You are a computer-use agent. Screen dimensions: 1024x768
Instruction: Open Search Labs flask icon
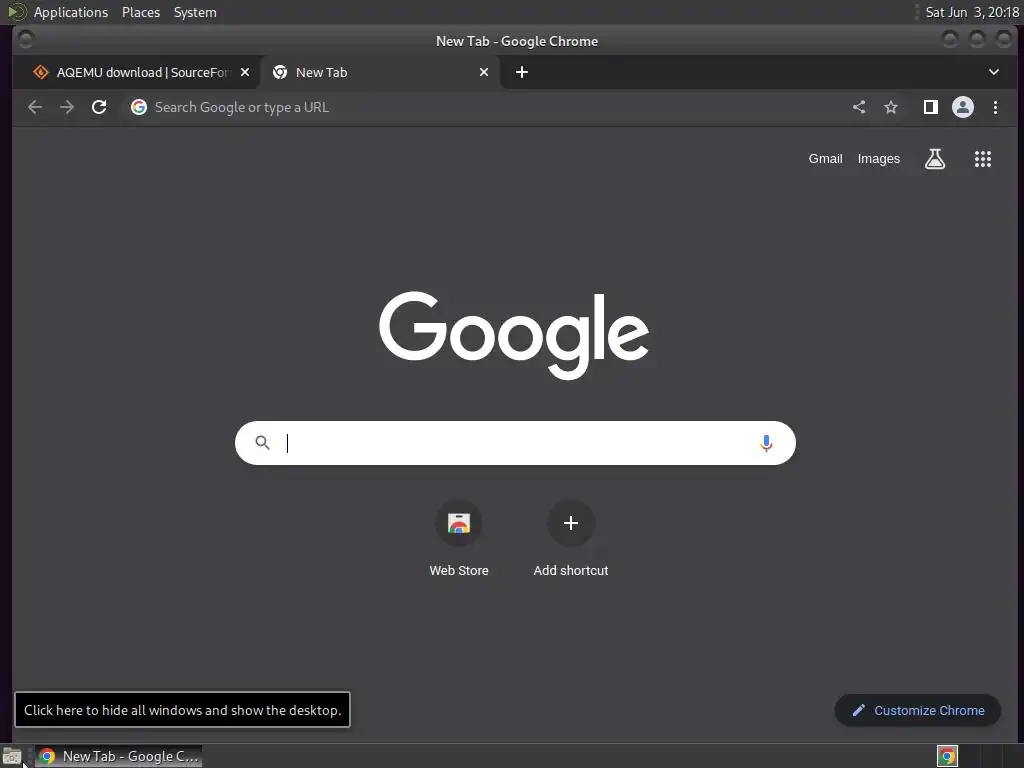point(935,159)
